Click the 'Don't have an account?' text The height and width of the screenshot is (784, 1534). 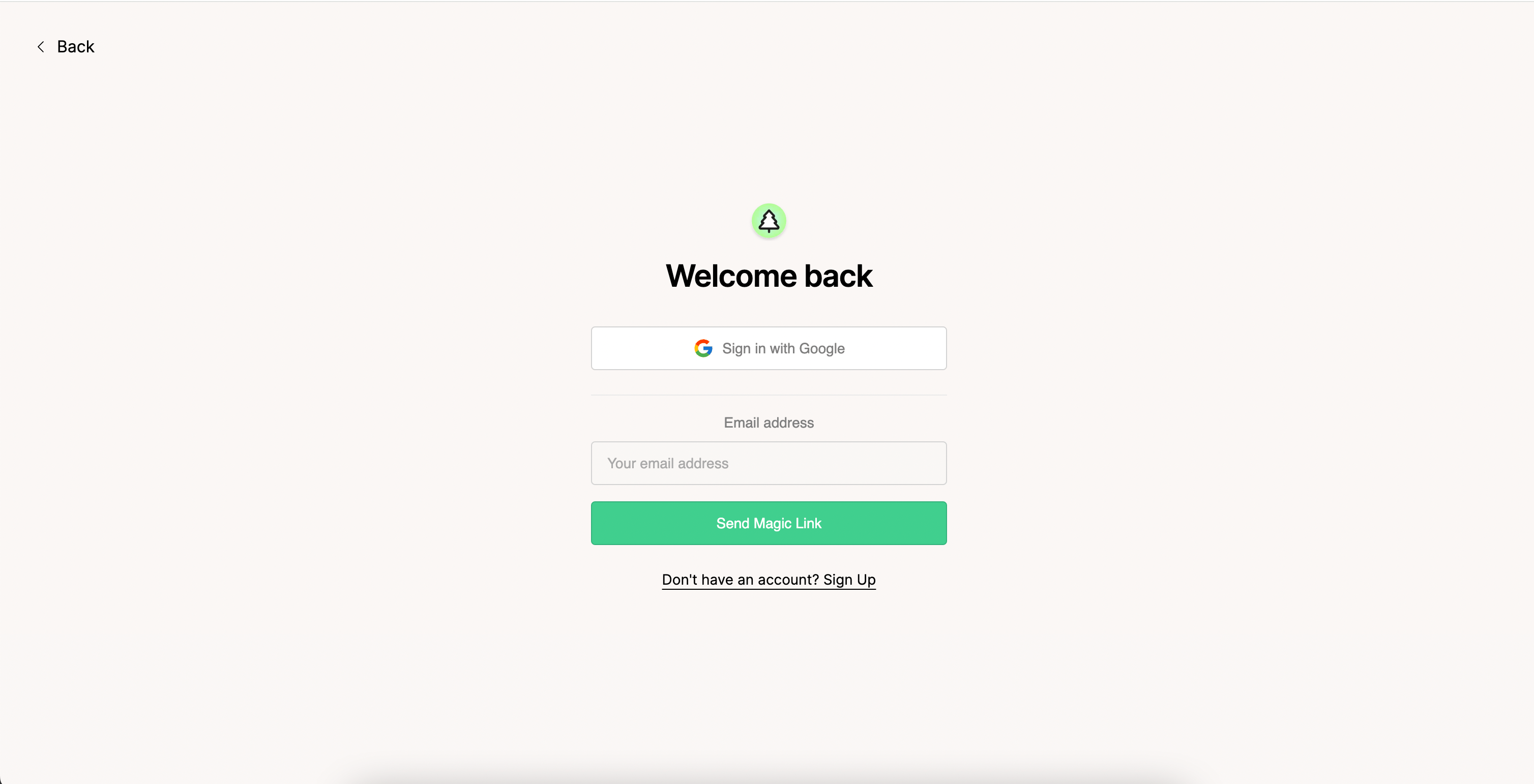click(740, 580)
